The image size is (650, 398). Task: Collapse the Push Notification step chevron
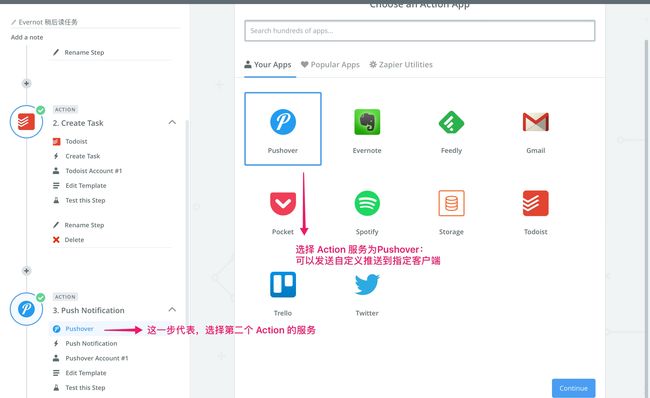click(172, 310)
